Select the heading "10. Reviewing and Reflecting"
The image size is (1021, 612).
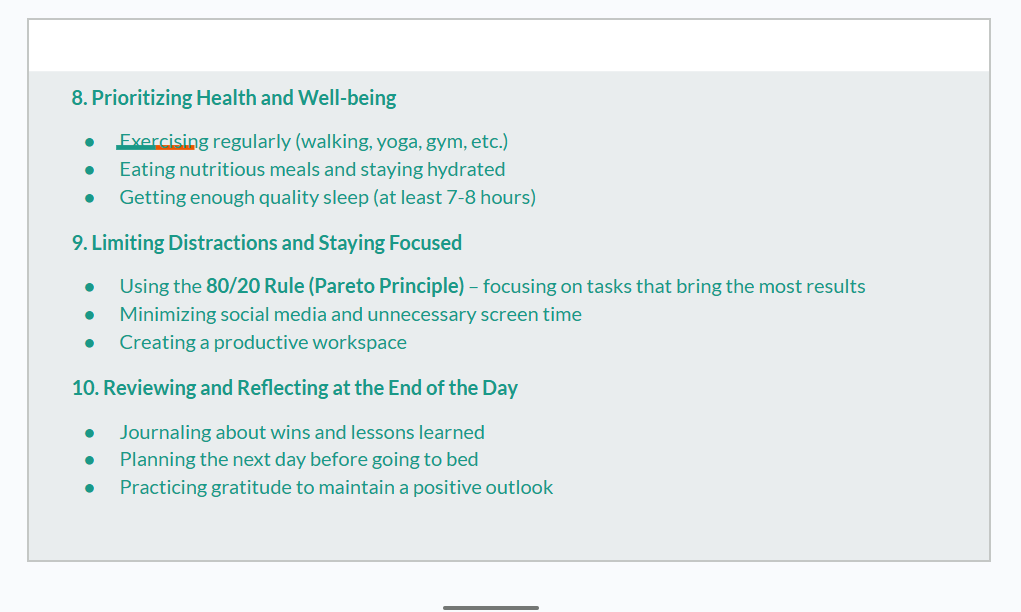(x=294, y=388)
